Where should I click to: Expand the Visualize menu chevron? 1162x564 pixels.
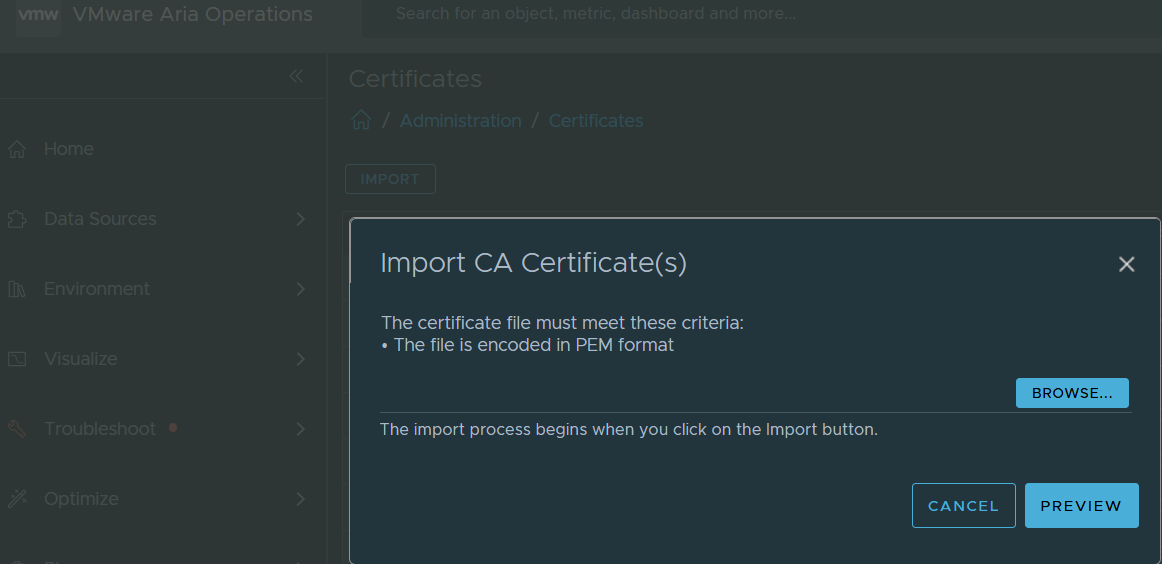click(x=300, y=359)
